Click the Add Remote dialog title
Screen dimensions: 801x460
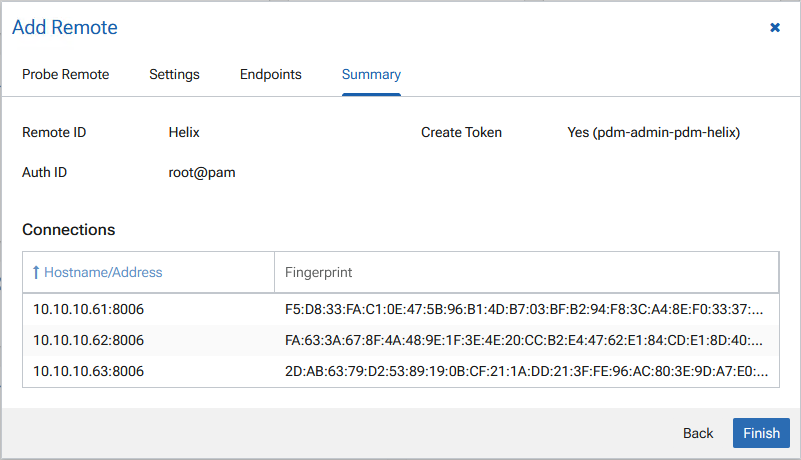[65, 28]
